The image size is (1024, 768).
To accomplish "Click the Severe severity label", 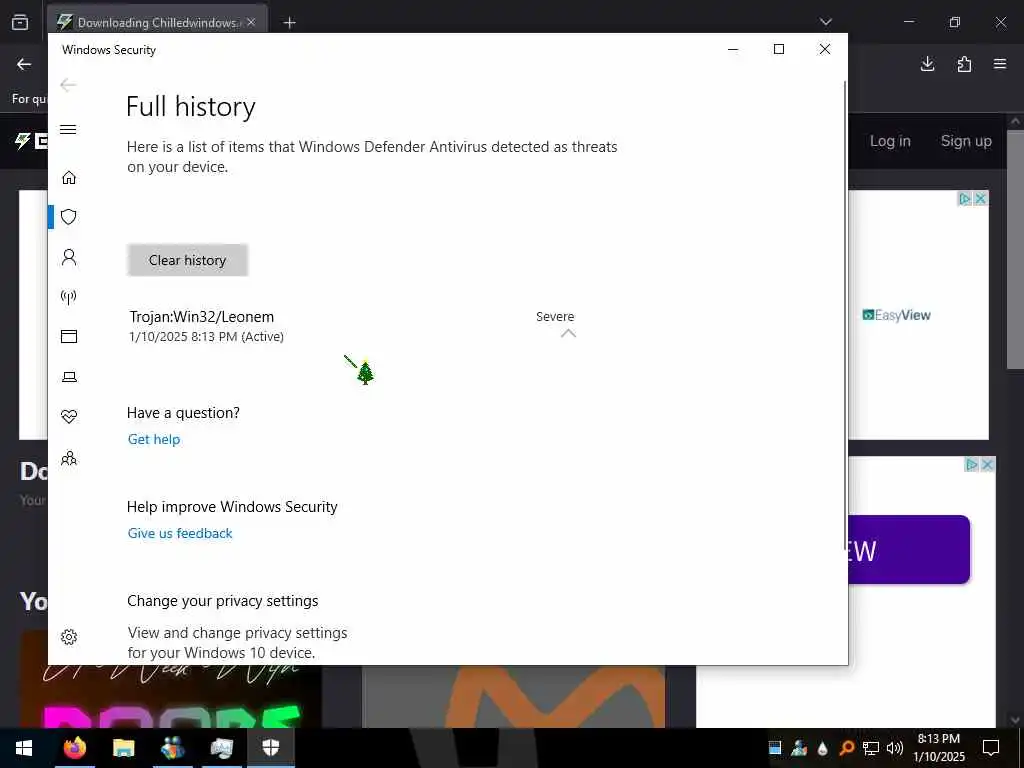I will [x=555, y=317].
